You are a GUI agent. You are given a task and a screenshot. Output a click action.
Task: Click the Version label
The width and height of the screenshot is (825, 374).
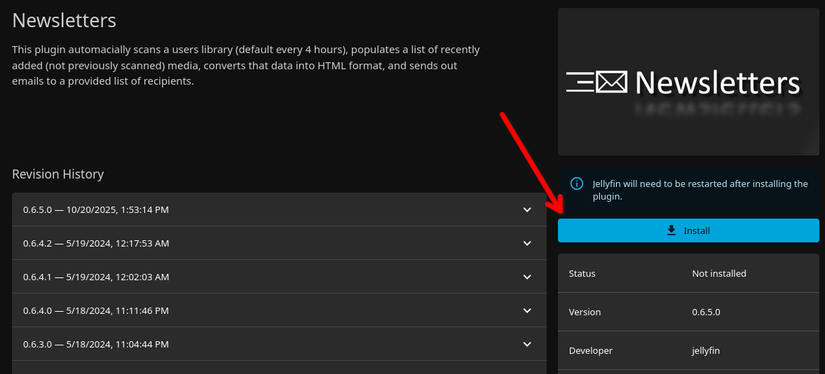point(585,312)
